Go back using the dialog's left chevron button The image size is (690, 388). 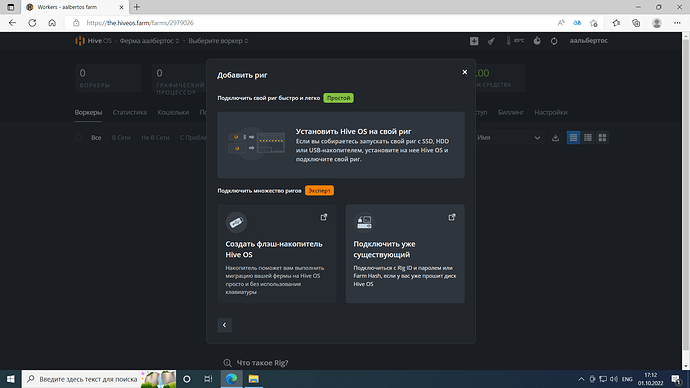tap(224, 325)
